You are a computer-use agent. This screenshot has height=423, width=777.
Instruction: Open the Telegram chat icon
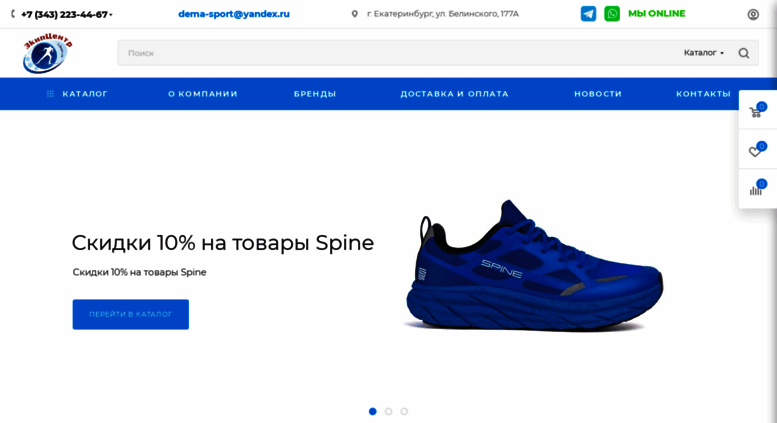click(x=588, y=14)
